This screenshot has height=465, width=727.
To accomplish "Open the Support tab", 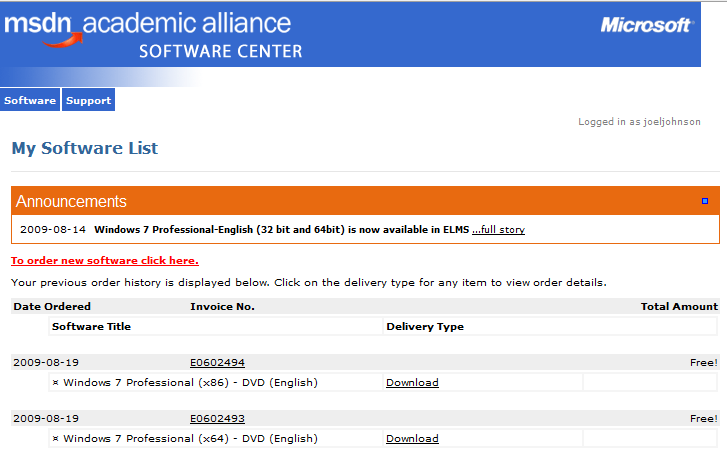I will [89, 100].
